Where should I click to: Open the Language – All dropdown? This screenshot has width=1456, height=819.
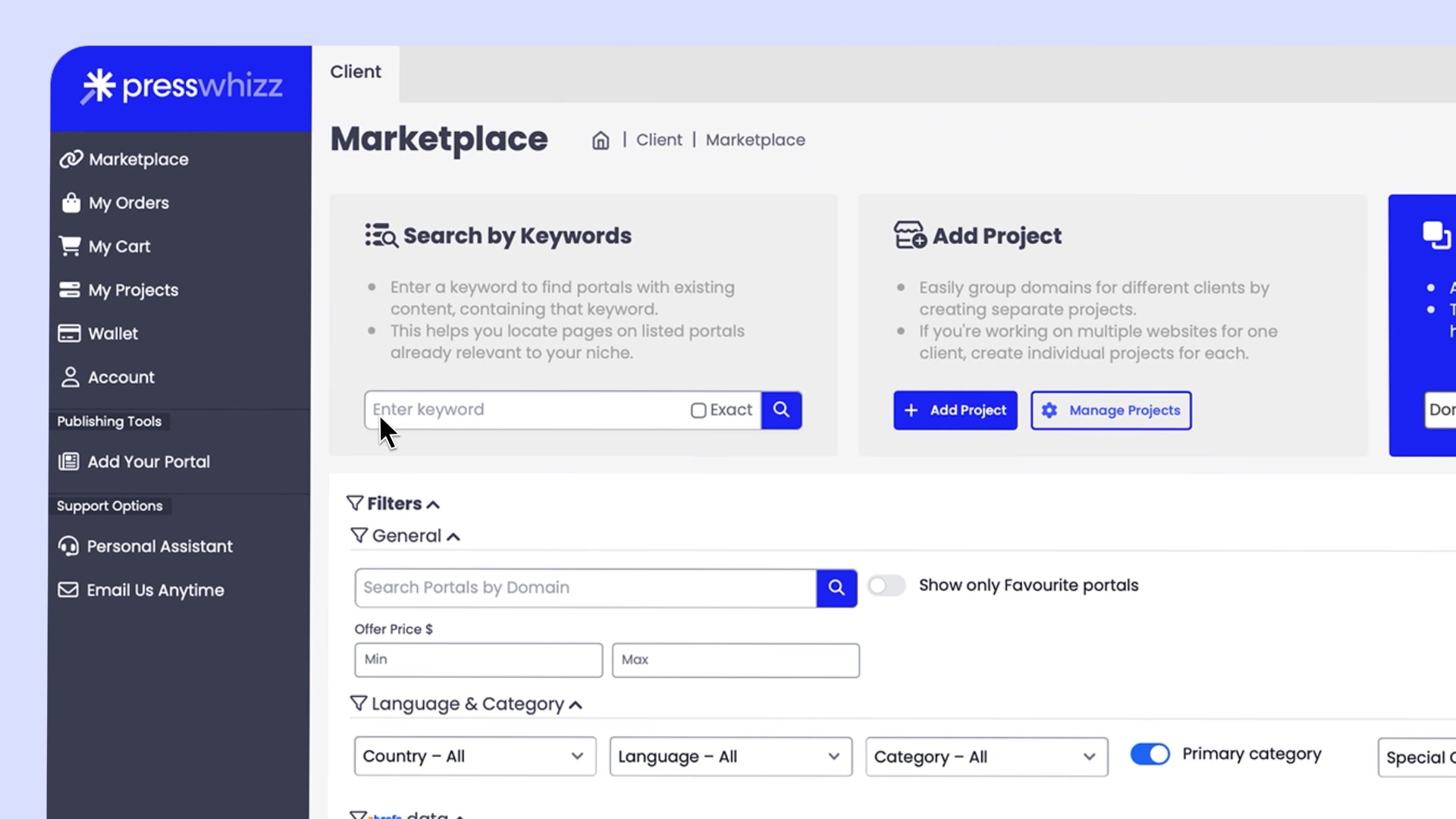click(x=731, y=756)
